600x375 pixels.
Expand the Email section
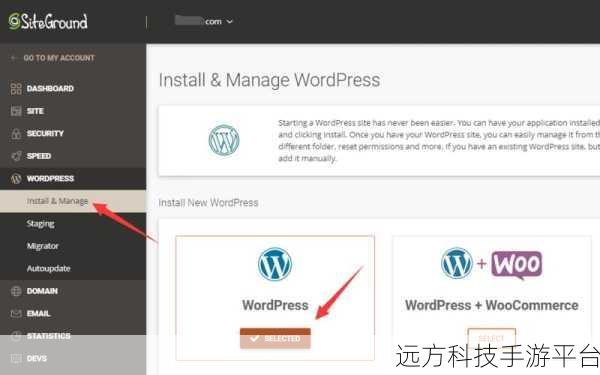click(x=73, y=314)
